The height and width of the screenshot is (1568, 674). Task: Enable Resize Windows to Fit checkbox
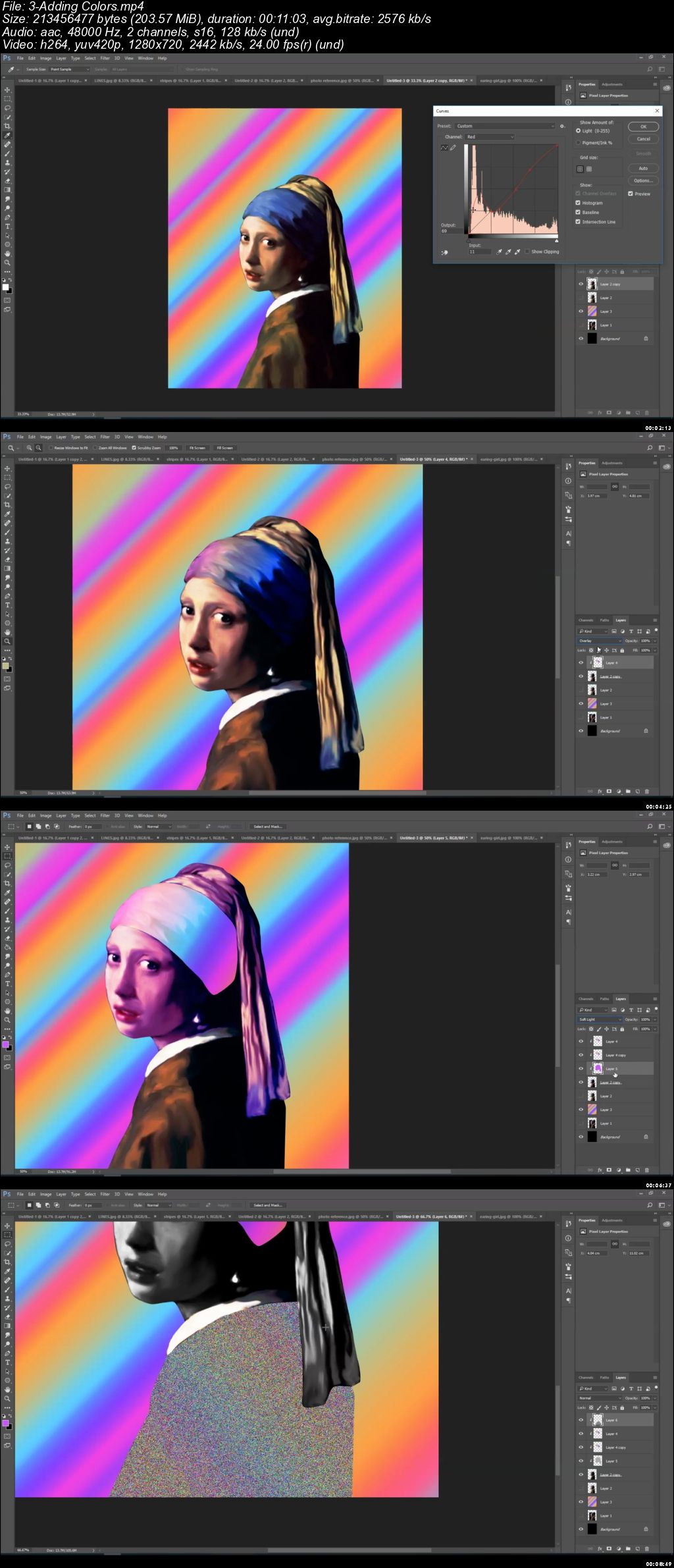(51, 448)
